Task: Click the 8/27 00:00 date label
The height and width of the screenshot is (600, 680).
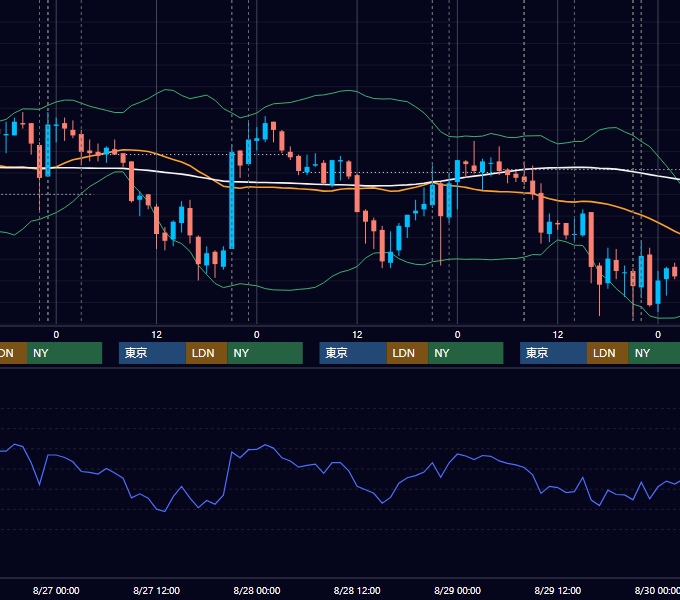Action: point(56,590)
